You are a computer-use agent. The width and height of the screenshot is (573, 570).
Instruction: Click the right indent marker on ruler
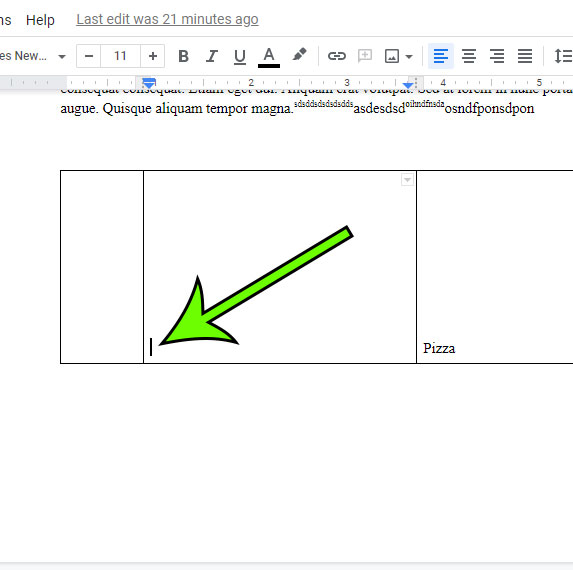pyautogui.click(x=408, y=85)
